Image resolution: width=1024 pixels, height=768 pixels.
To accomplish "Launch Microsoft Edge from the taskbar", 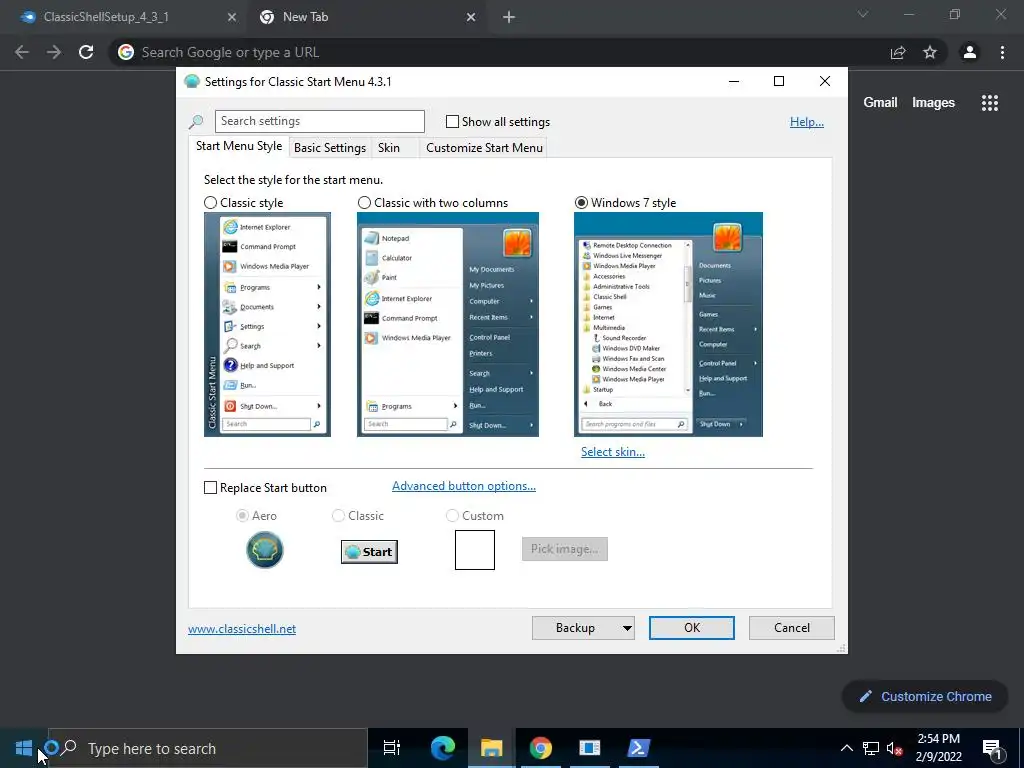I will tap(442, 748).
